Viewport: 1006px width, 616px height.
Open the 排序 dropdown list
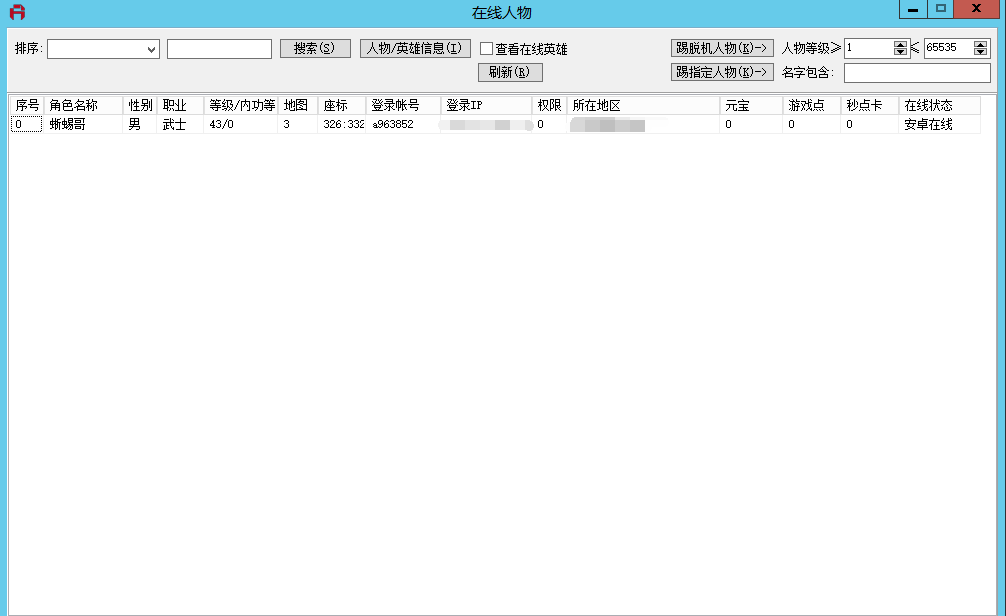coord(152,49)
